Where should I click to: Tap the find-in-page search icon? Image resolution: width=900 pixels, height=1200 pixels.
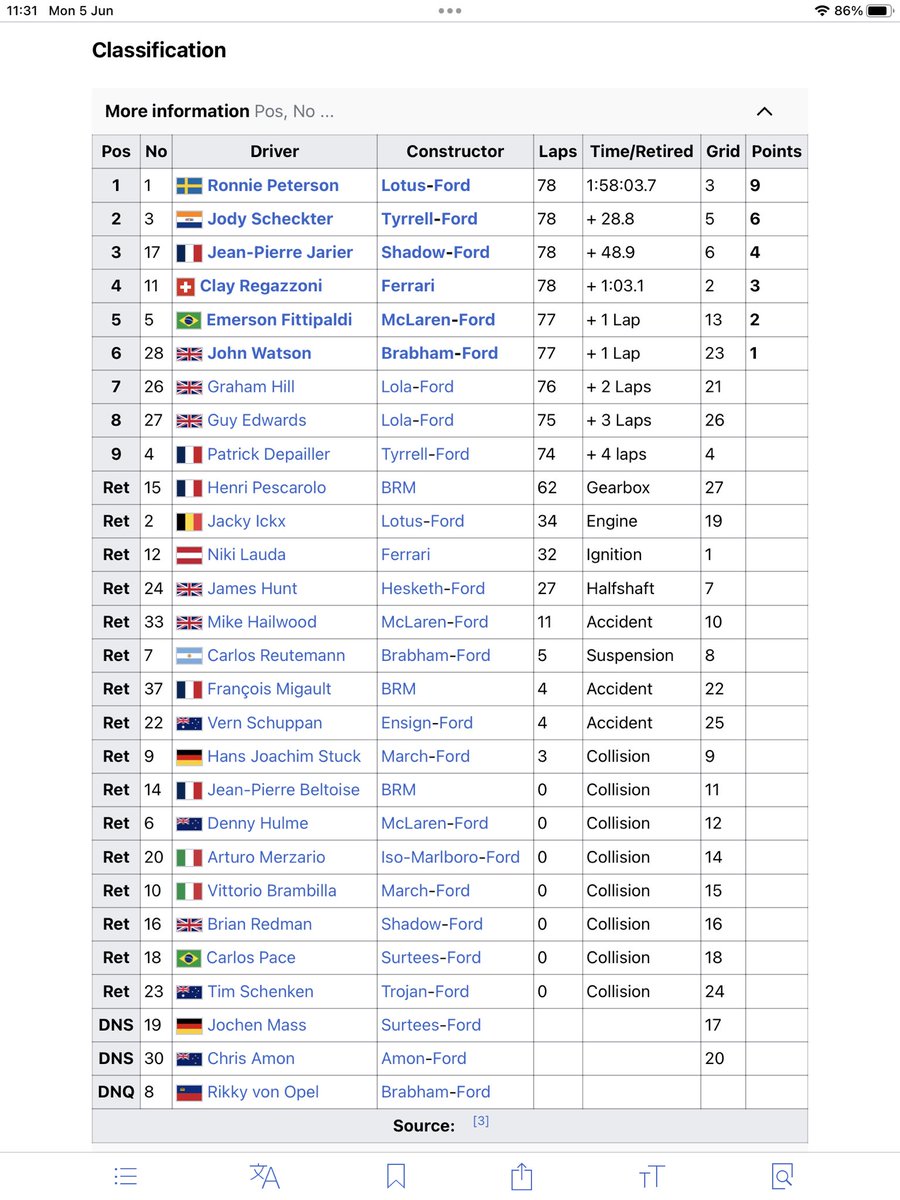pyautogui.click(x=781, y=1177)
